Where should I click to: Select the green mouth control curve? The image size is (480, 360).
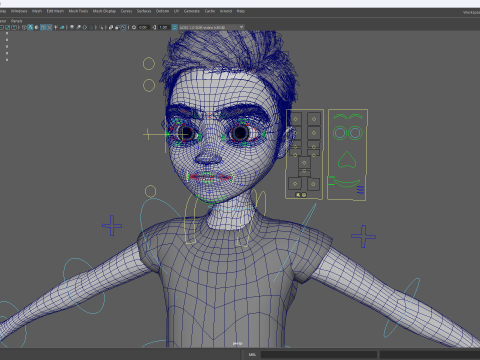(347, 183)
